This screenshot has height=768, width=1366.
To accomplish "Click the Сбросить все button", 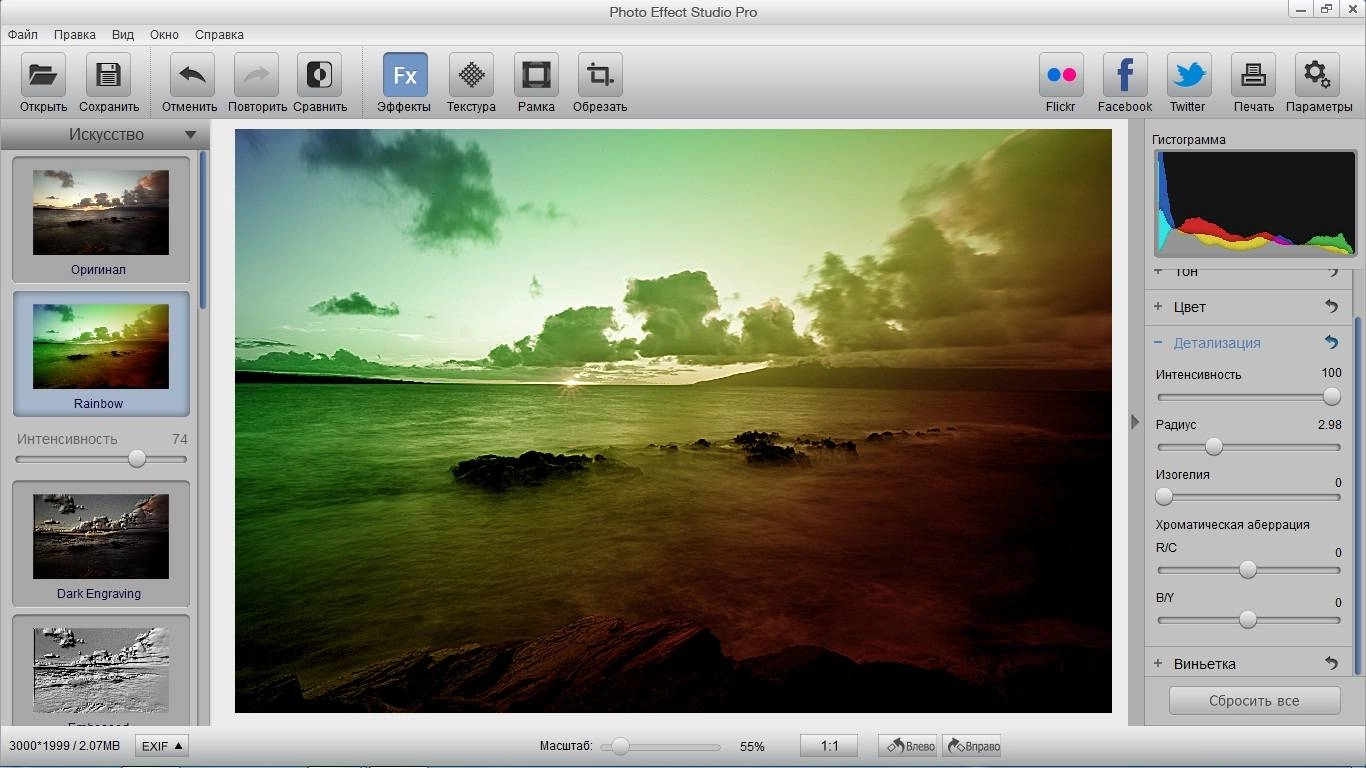I will [x=1254, y=700].
